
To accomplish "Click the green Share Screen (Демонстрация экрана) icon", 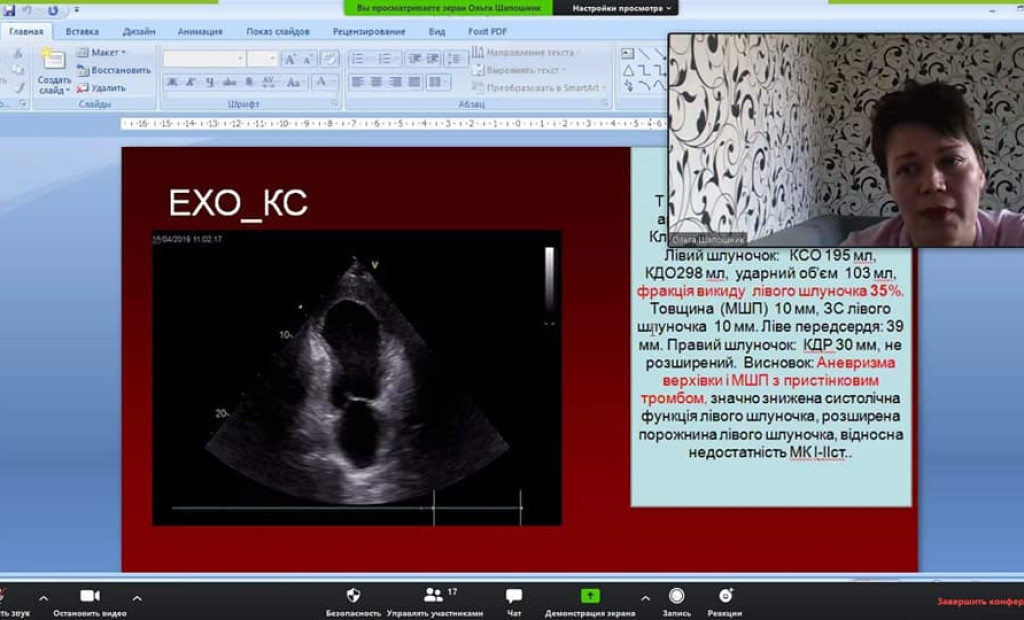I will point(590,596).
